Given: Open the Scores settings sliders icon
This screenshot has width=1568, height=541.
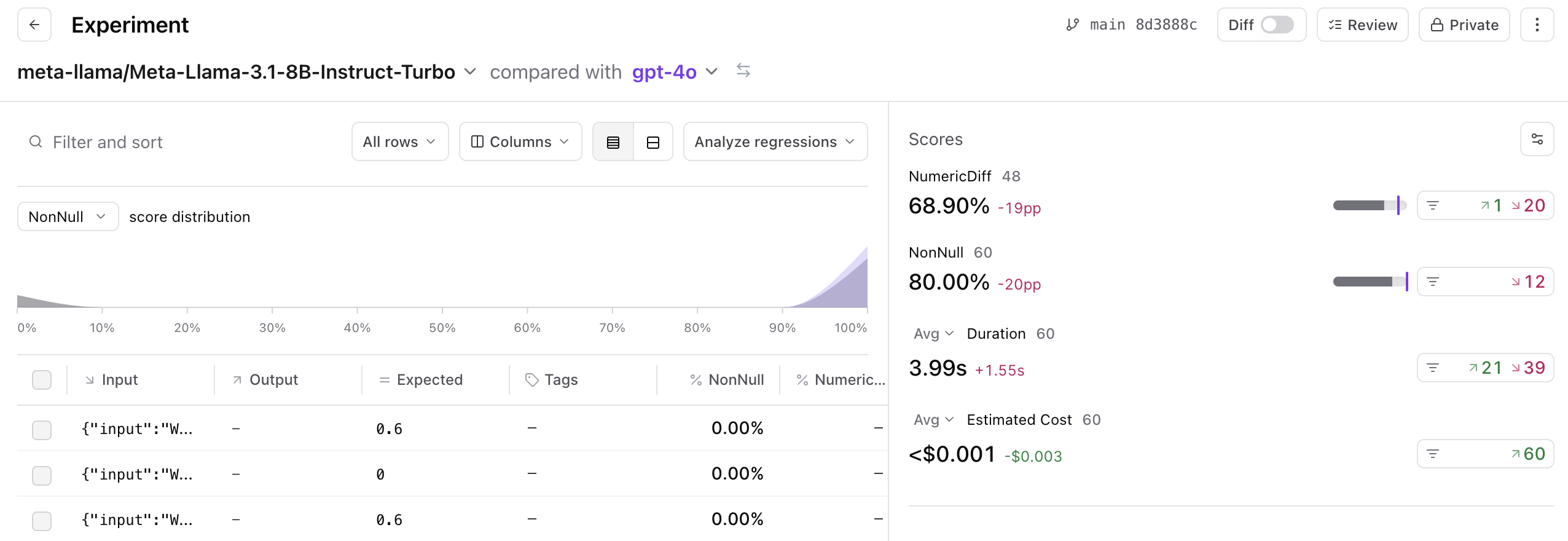Looking at the screenshot, I should [1537, 139].
